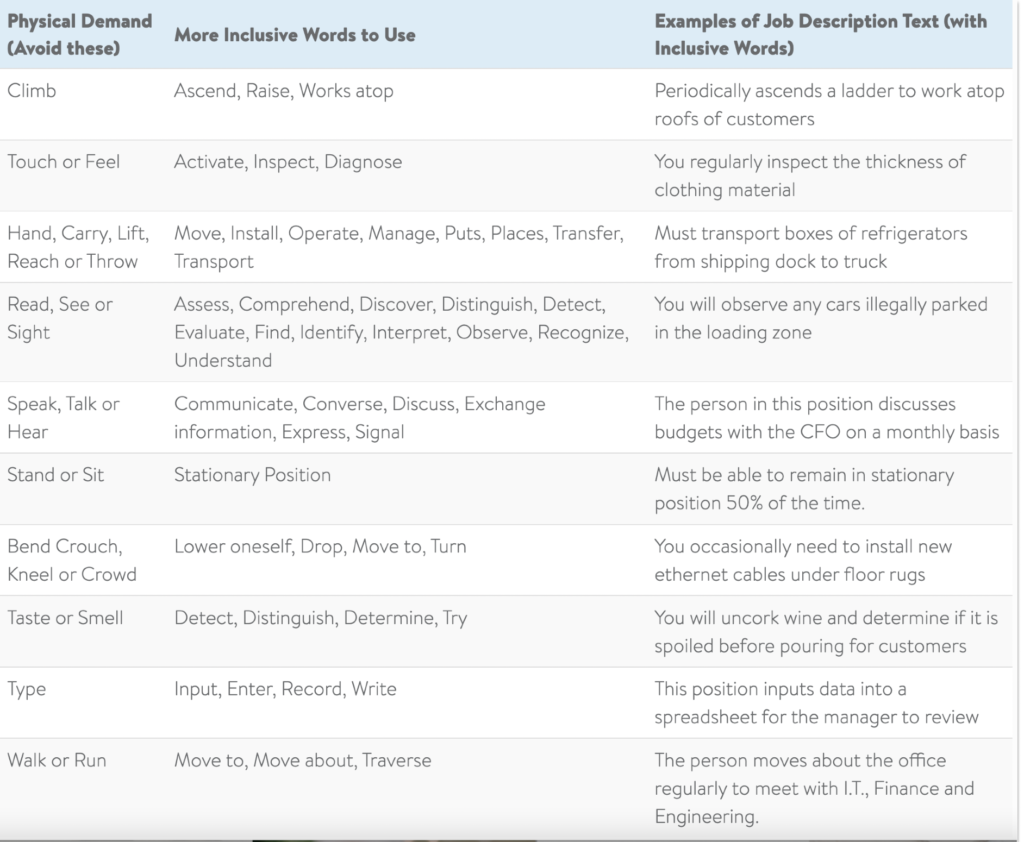This screenshot has width=1024, height=842.
Task: Select 'Hand, Carry, Lift, Reach or Throw' cell
Action: pyautogui.click(x=78, y=247)
